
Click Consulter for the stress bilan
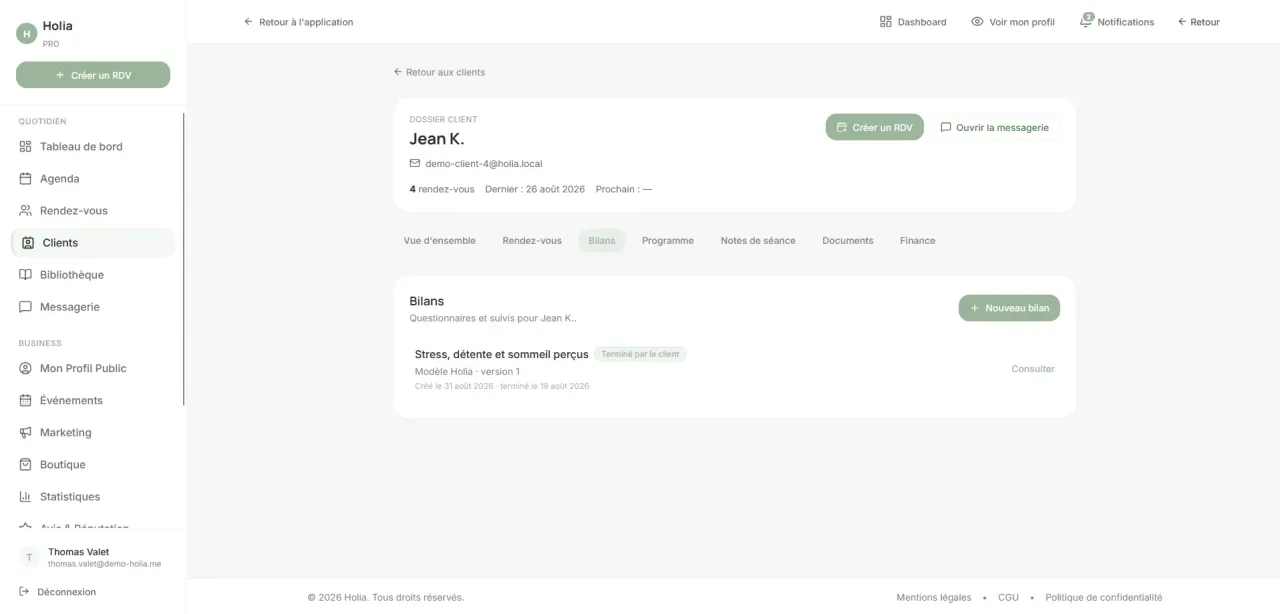[x=1033, y=369]
